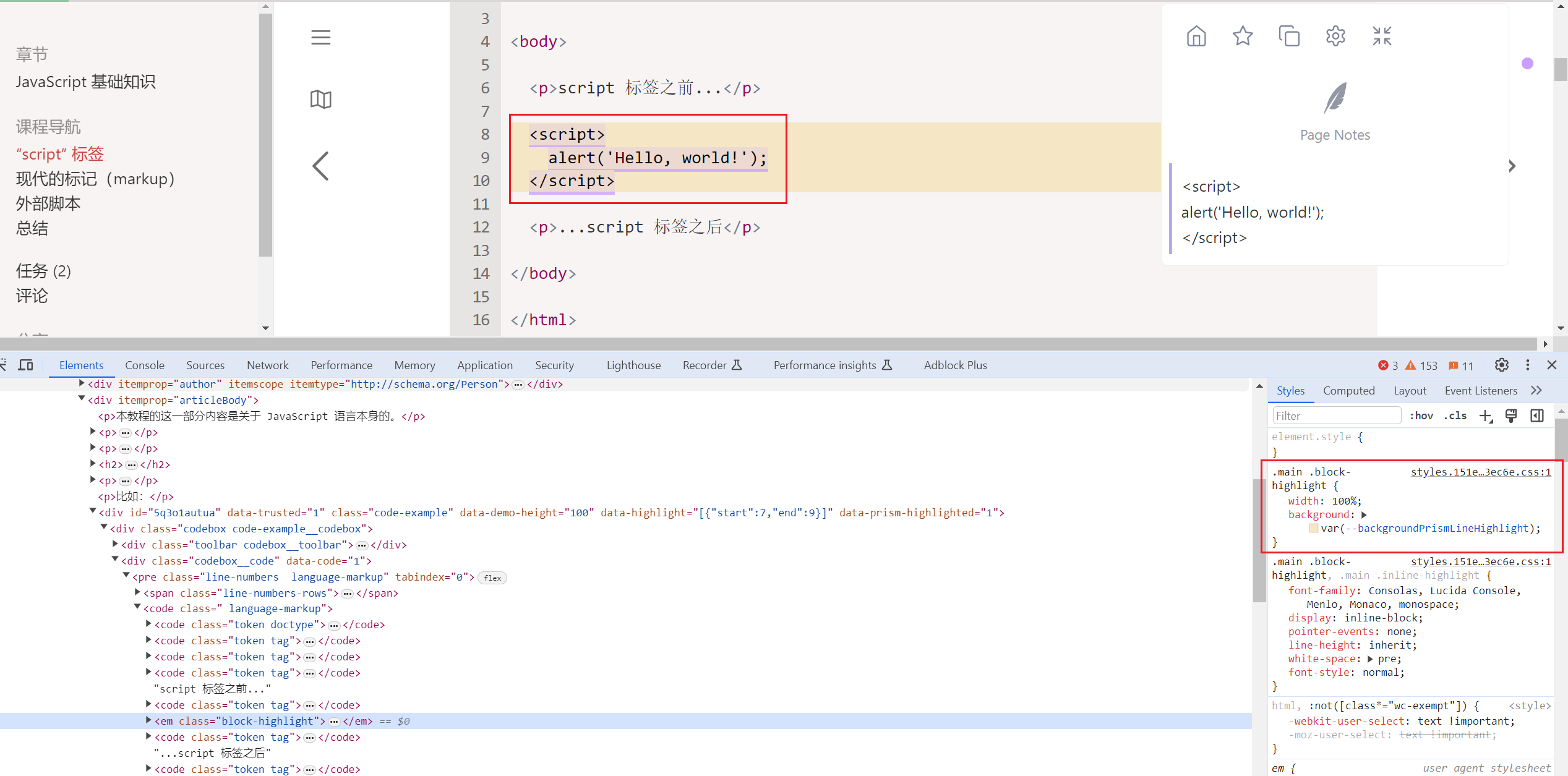This screenshot has width=1568, height=776.
Task: Open the first styles.151e…3ec6e.css:1 source link
Action: click(x=1480, y=472)
